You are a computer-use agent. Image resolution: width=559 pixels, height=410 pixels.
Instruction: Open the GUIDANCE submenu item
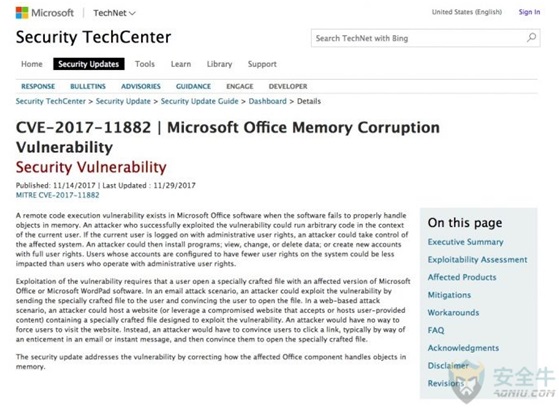193,86
